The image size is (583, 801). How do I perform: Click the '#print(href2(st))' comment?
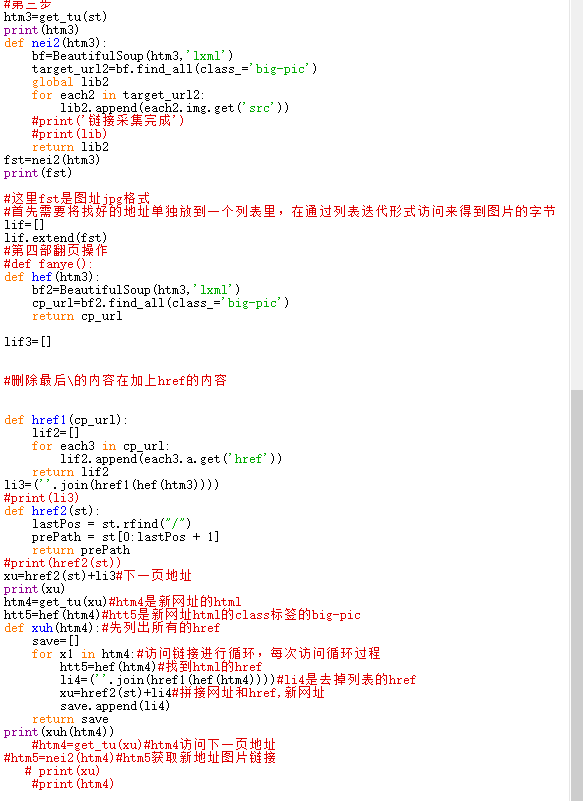click(62, 563)
